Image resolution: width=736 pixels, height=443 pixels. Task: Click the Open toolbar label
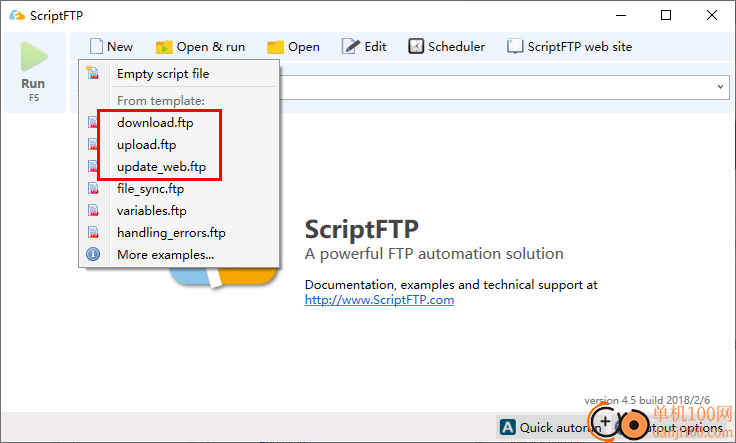304,47
